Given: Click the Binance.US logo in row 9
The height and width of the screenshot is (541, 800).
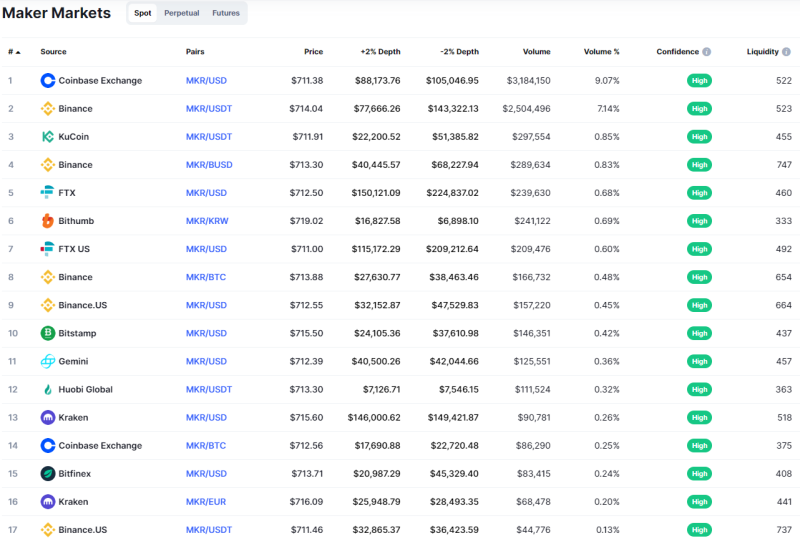Looking at the screenshot, I should pyautogui.click(x=47, y=305).
